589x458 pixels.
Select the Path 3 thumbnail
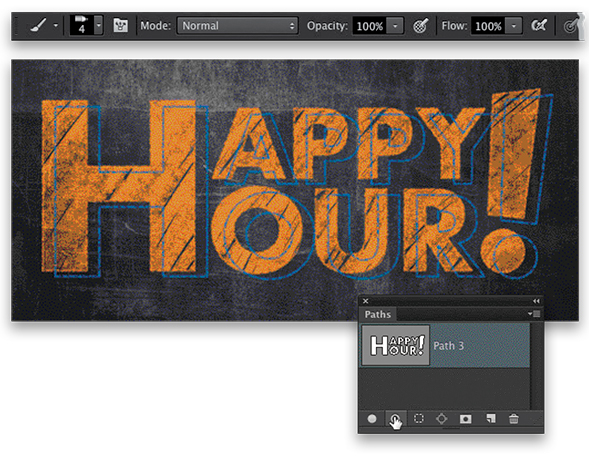tap(396, 345)
